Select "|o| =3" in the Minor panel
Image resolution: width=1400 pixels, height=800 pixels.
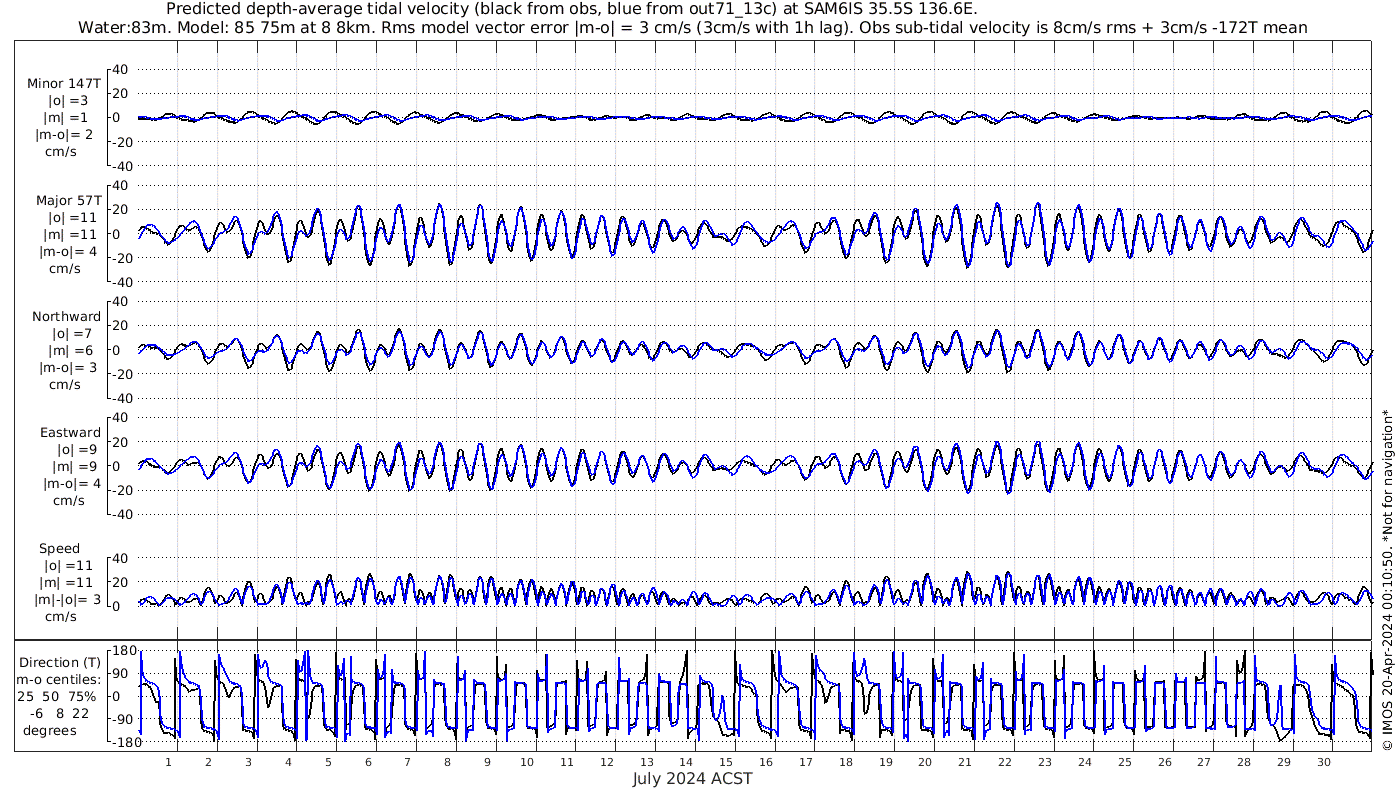click(70, 100)
